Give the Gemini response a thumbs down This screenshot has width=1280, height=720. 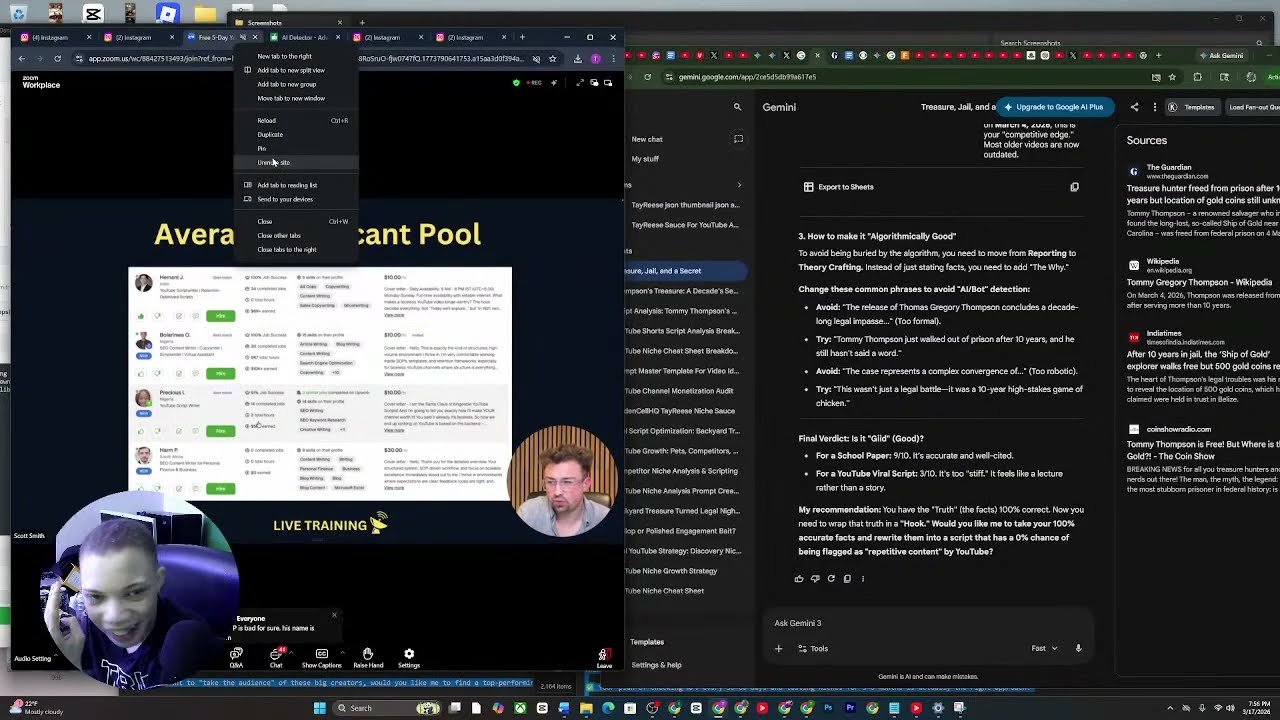pos(814,578)
